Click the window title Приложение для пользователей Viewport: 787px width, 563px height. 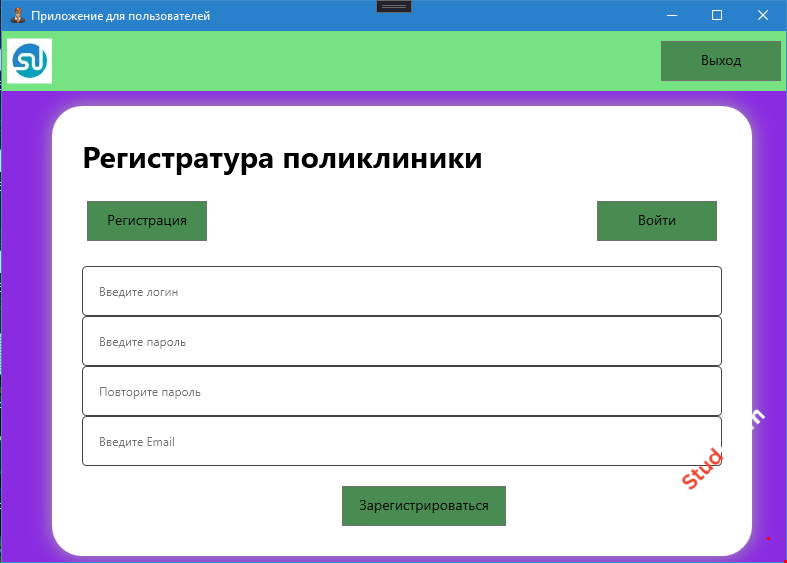120,16
